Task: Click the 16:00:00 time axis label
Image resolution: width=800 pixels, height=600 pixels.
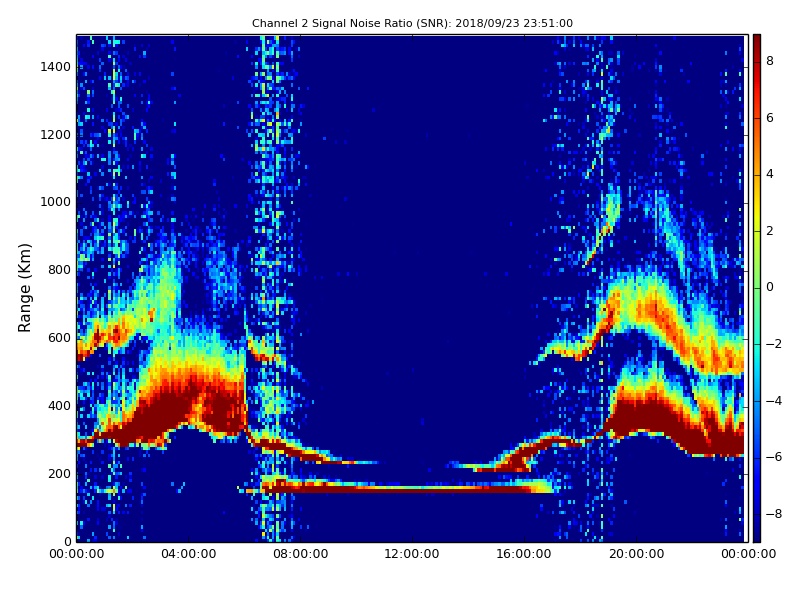Action: (x=524, y=554)
